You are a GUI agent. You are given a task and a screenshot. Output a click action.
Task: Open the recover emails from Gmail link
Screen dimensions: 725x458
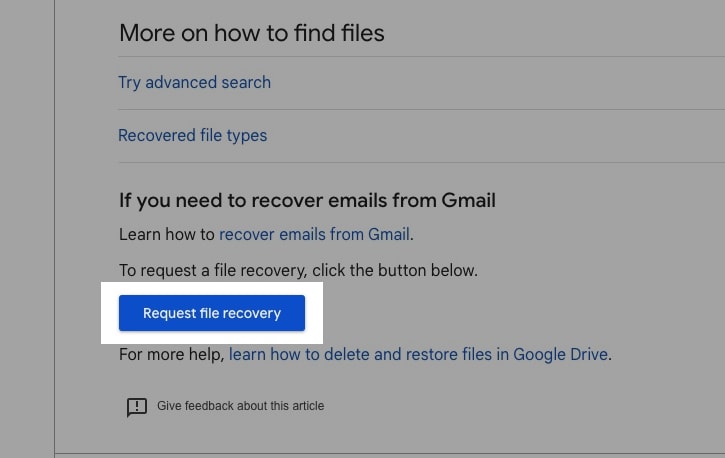point(314,234)
